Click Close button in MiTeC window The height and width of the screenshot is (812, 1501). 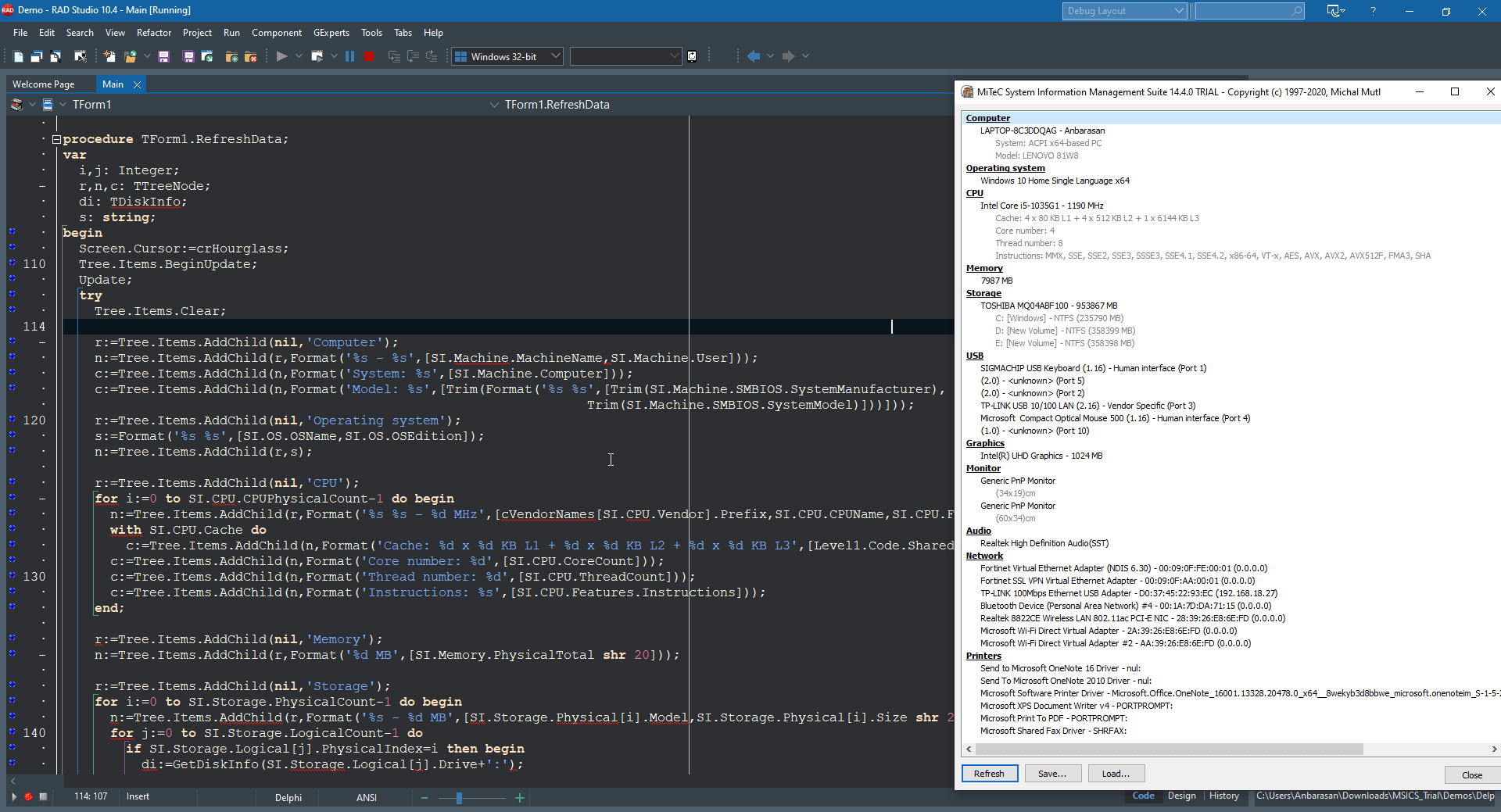click(x=1472, y=775)
